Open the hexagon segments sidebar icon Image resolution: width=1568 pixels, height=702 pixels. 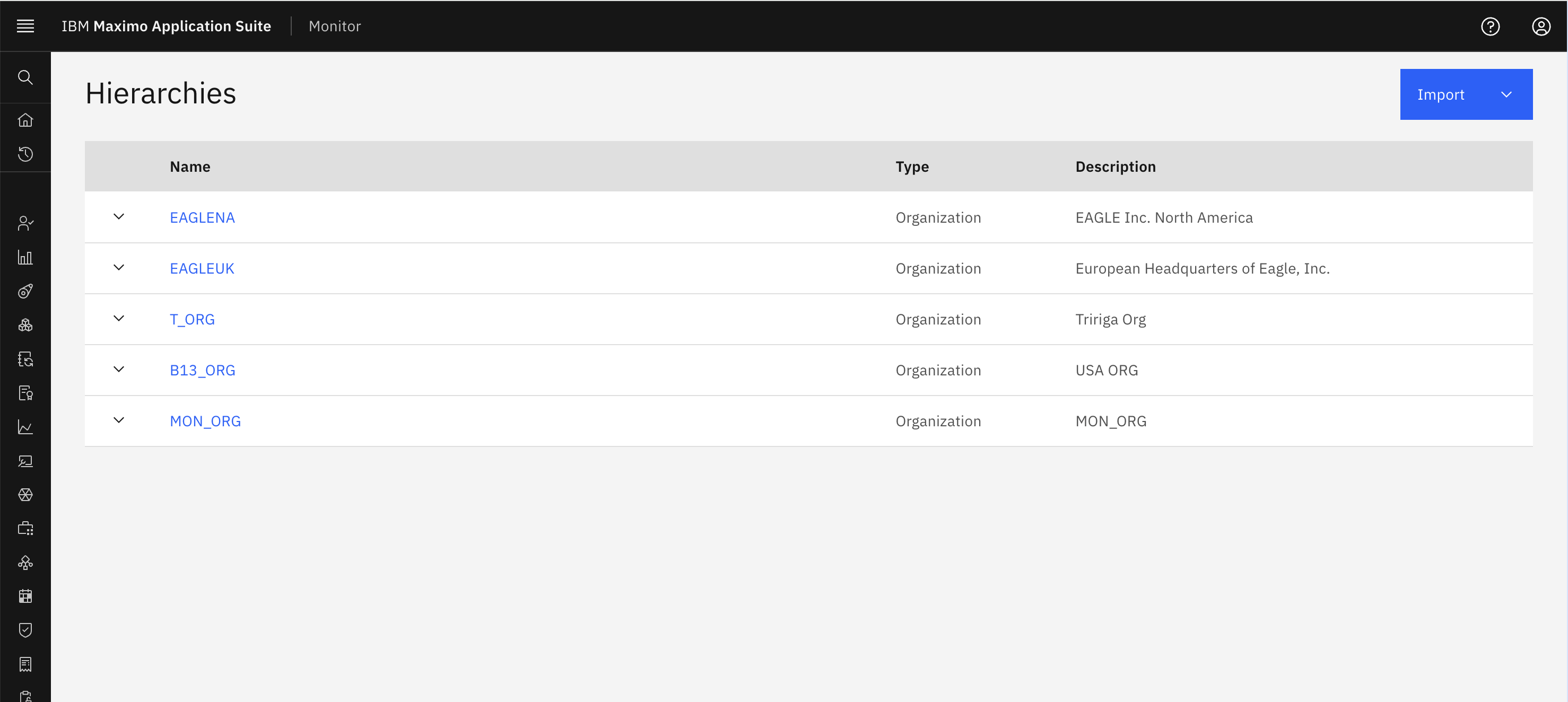(x=25, y=495)
